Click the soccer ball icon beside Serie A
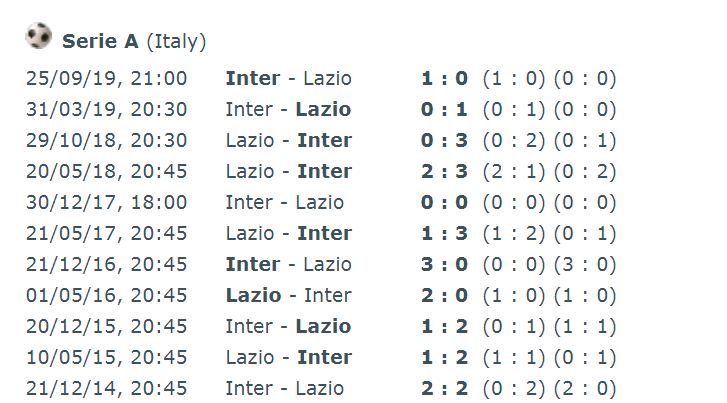This screenshot has width=727, height=403. point(38,36)
